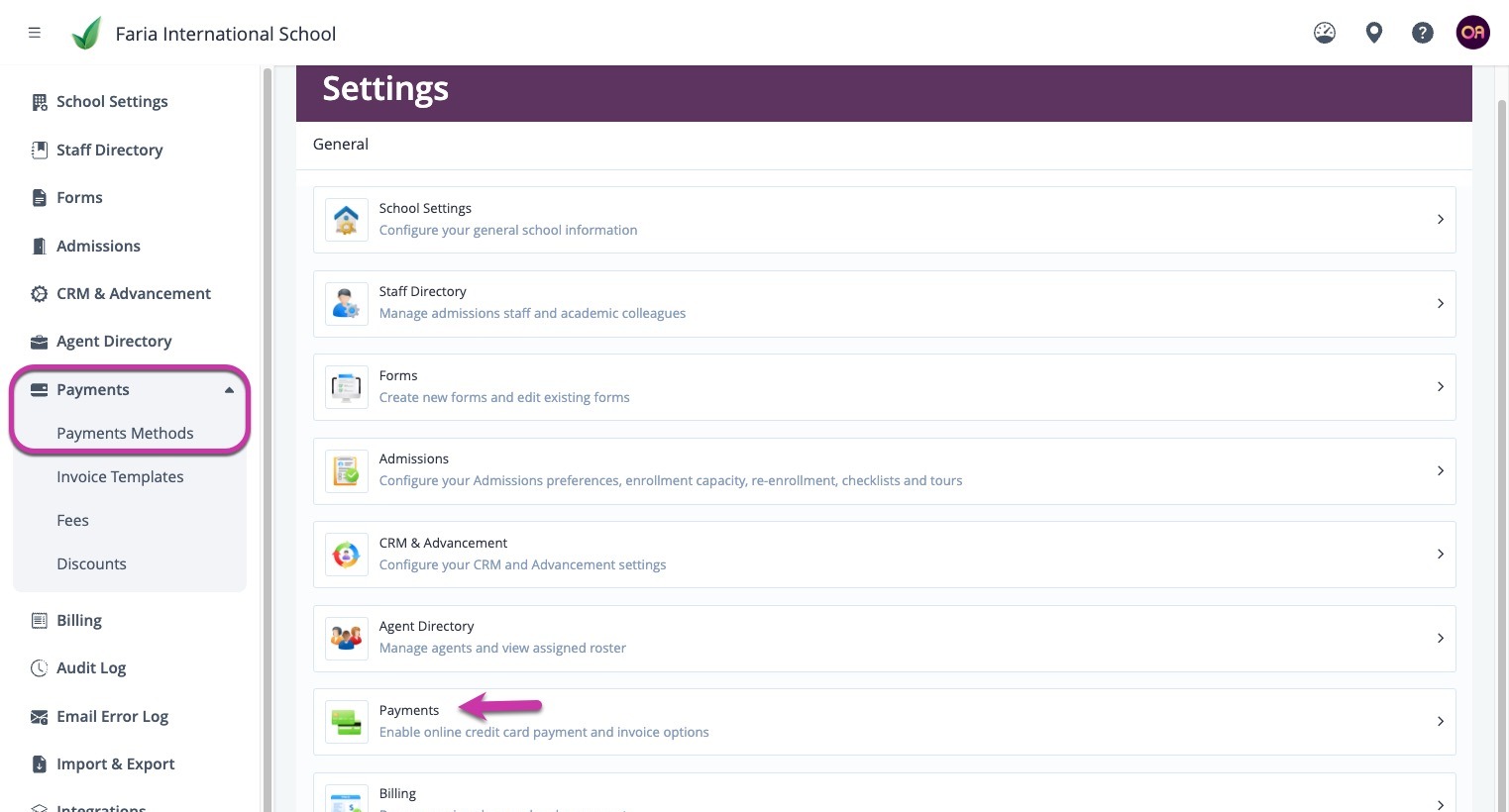Open the OA user avatar menu
1509x812 pixels.
pyautogui.click(x=1473, y=33)
